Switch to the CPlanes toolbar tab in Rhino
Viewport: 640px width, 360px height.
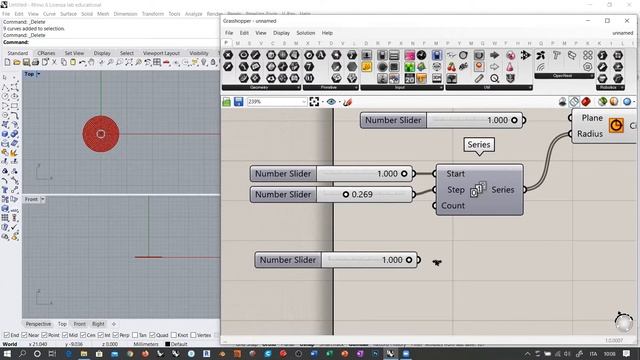pos(46,53)
